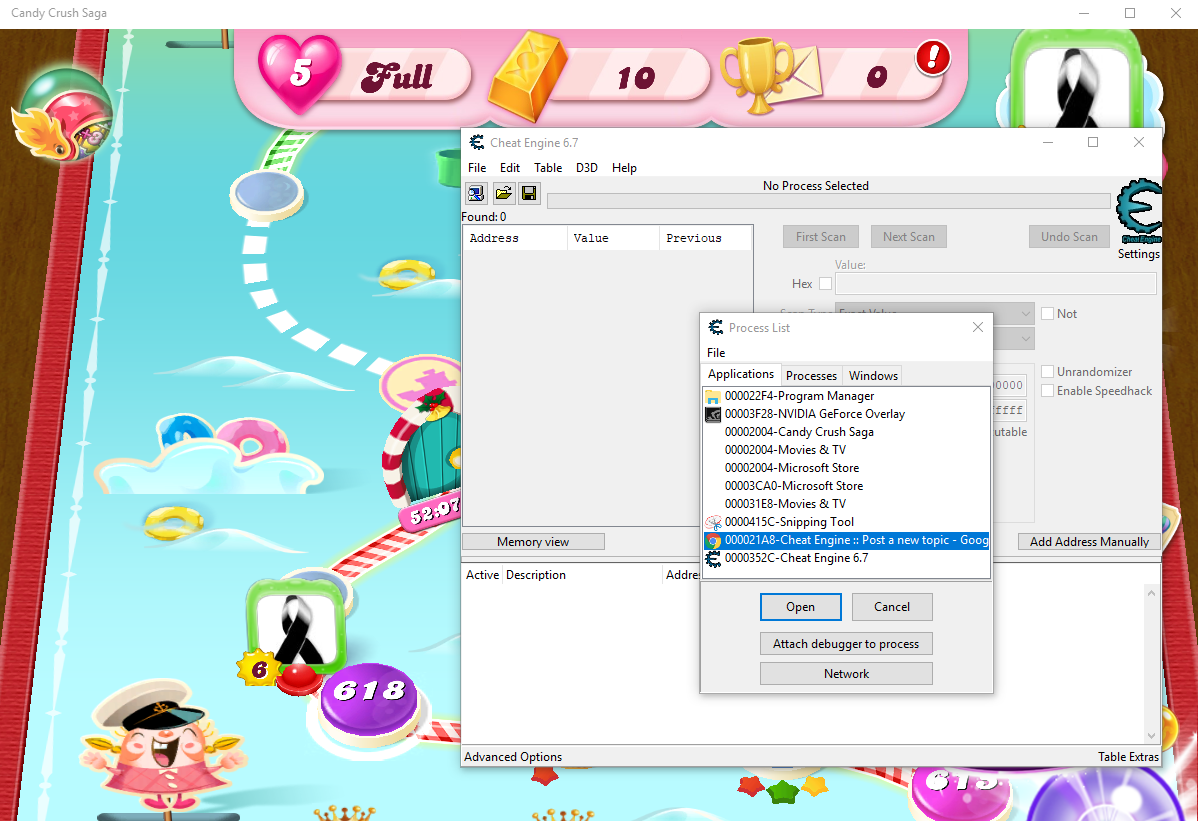Screen dimensions: 1198x821
Task: Check the Enable Speedhack option
Action: pos(1048,391)
